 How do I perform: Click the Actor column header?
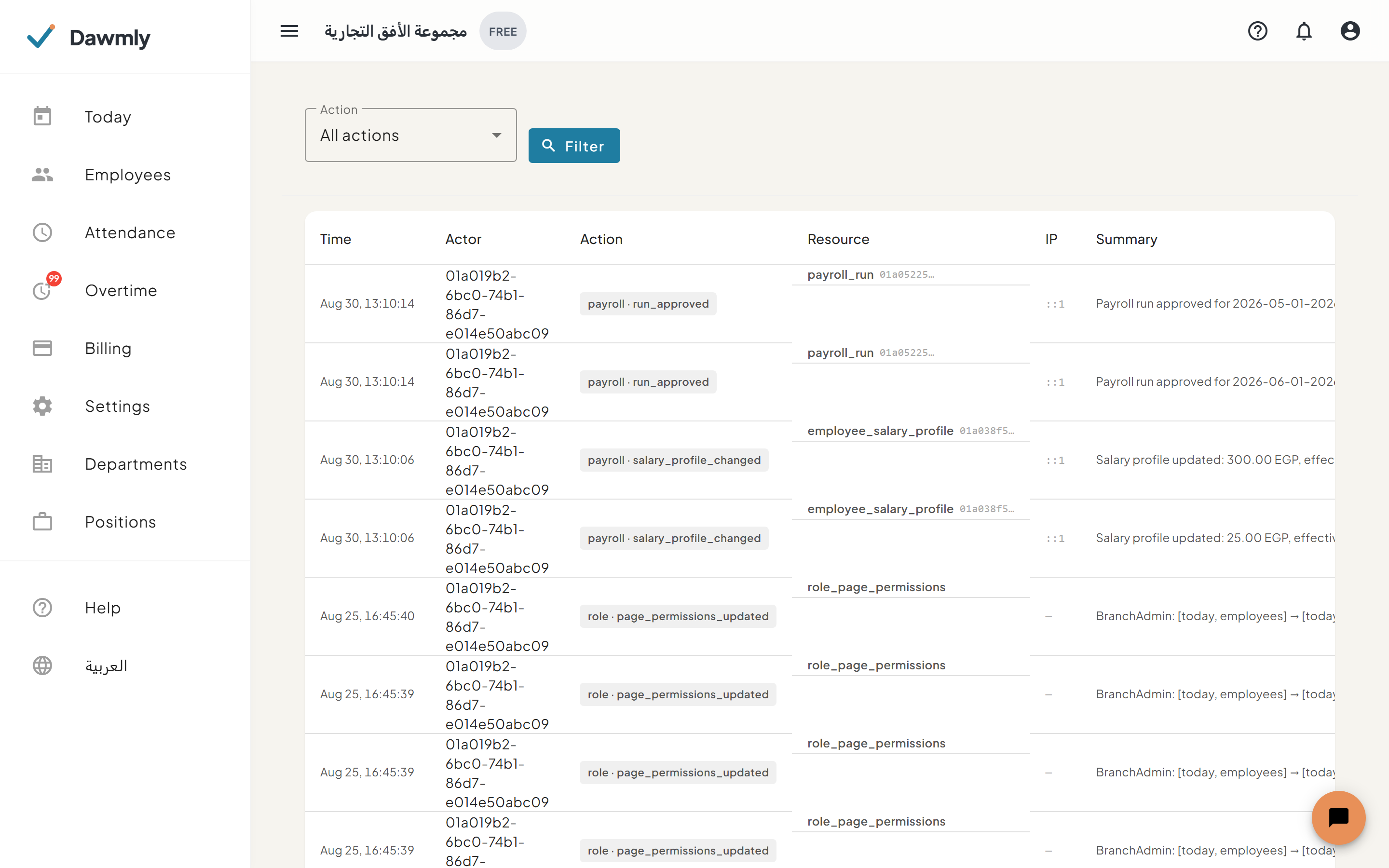463,239
